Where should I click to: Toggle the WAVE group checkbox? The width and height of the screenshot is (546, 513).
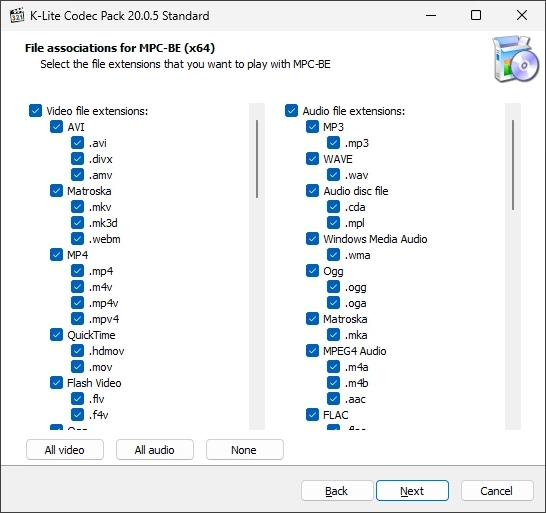(x=312, y=159)
